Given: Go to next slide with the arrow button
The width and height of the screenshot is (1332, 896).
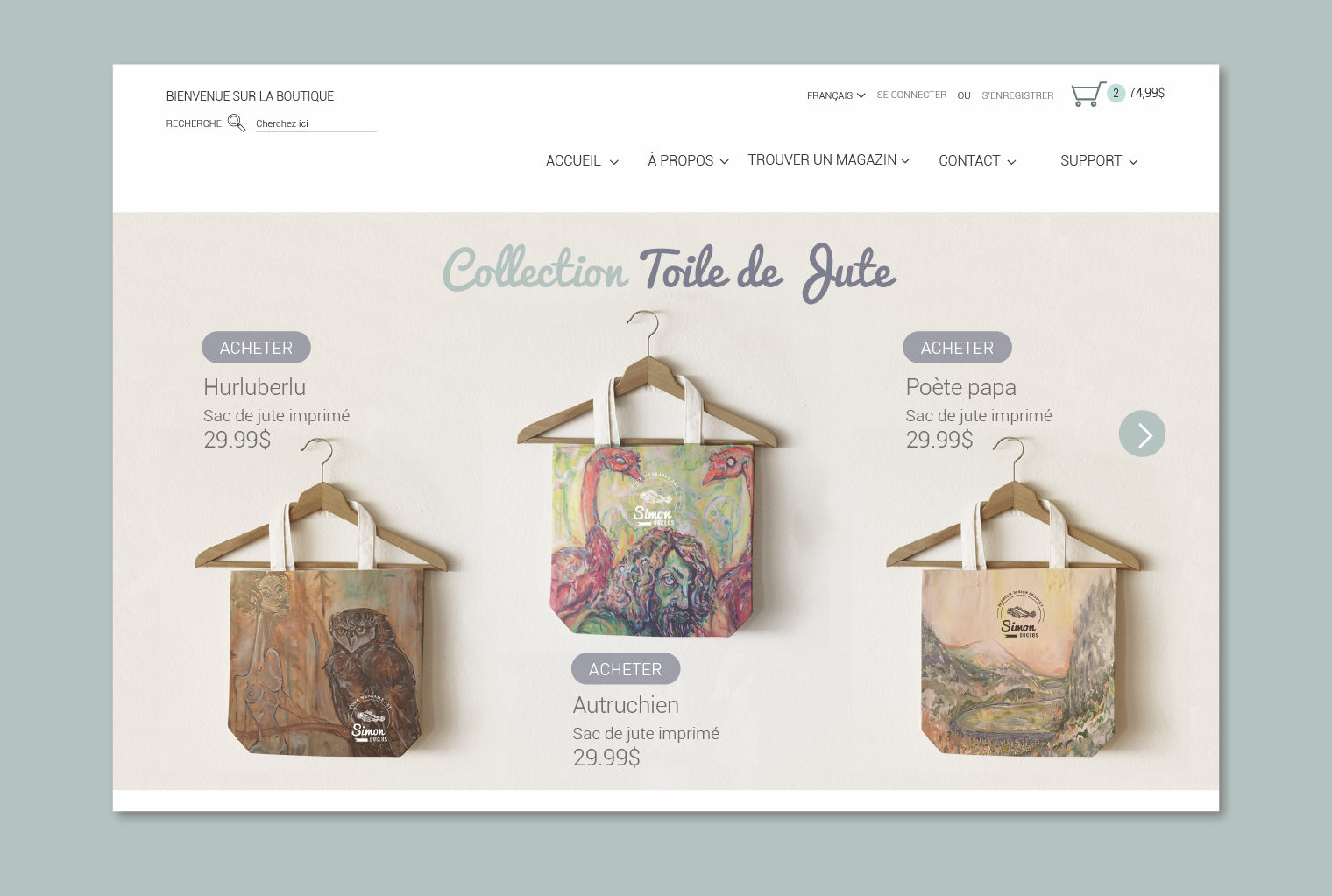Looking at the screenshot, I should click(1142, 434).
